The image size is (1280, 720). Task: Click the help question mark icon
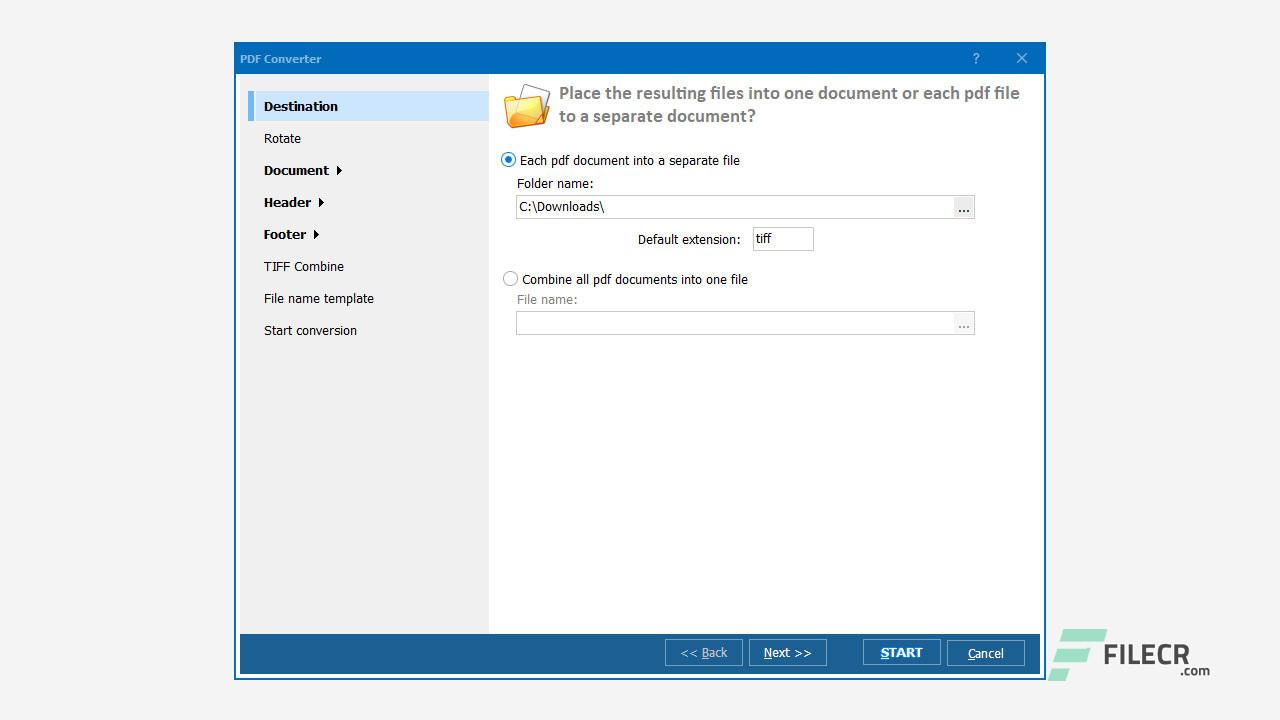(976, 58)
